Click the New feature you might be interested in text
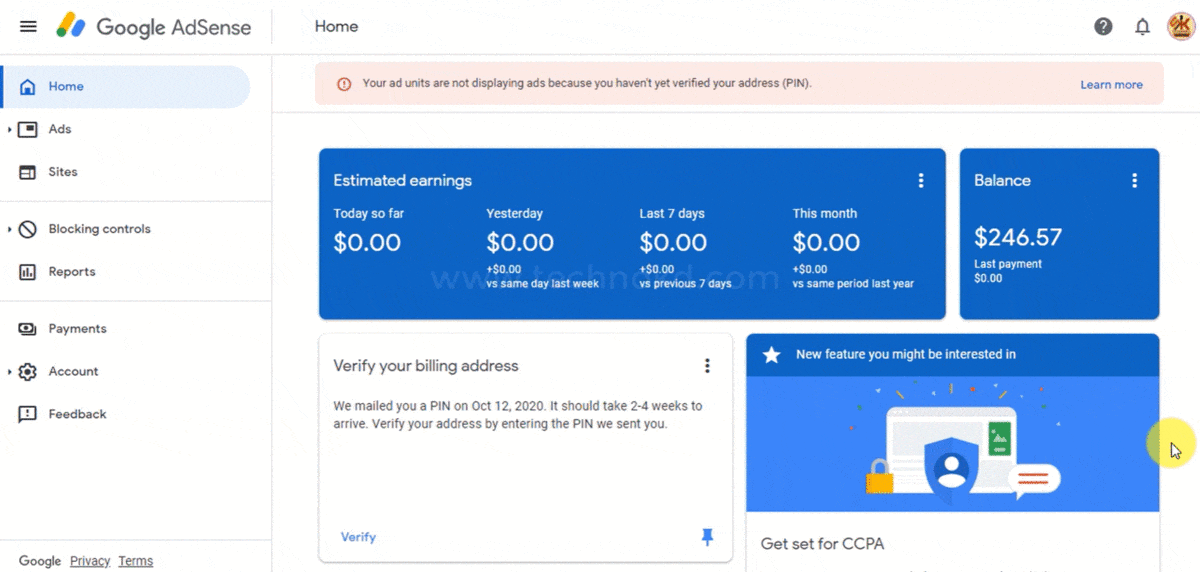 coord(906,354)
